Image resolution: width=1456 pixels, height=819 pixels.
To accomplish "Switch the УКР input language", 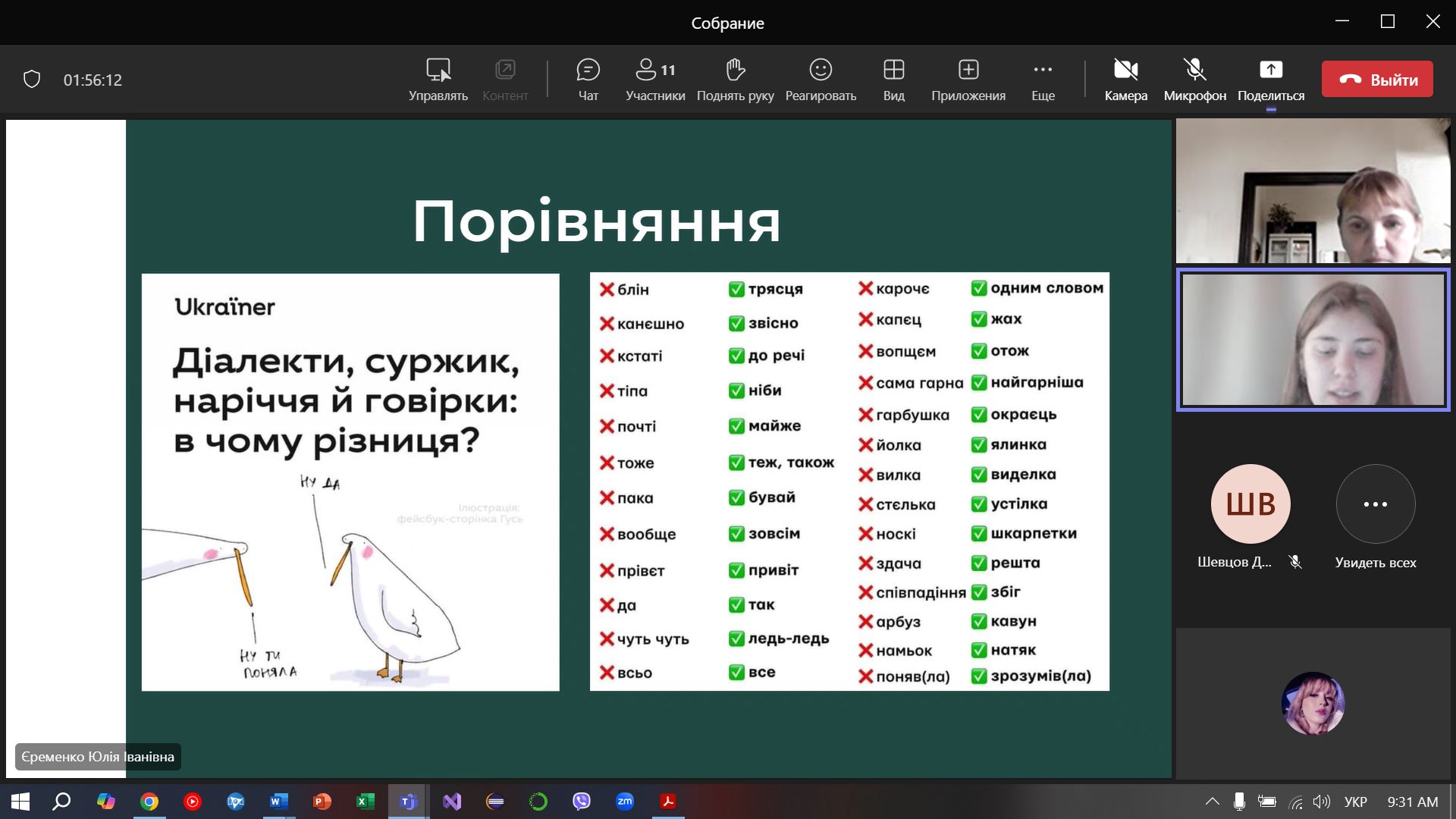I will [x=1356, y=802].
